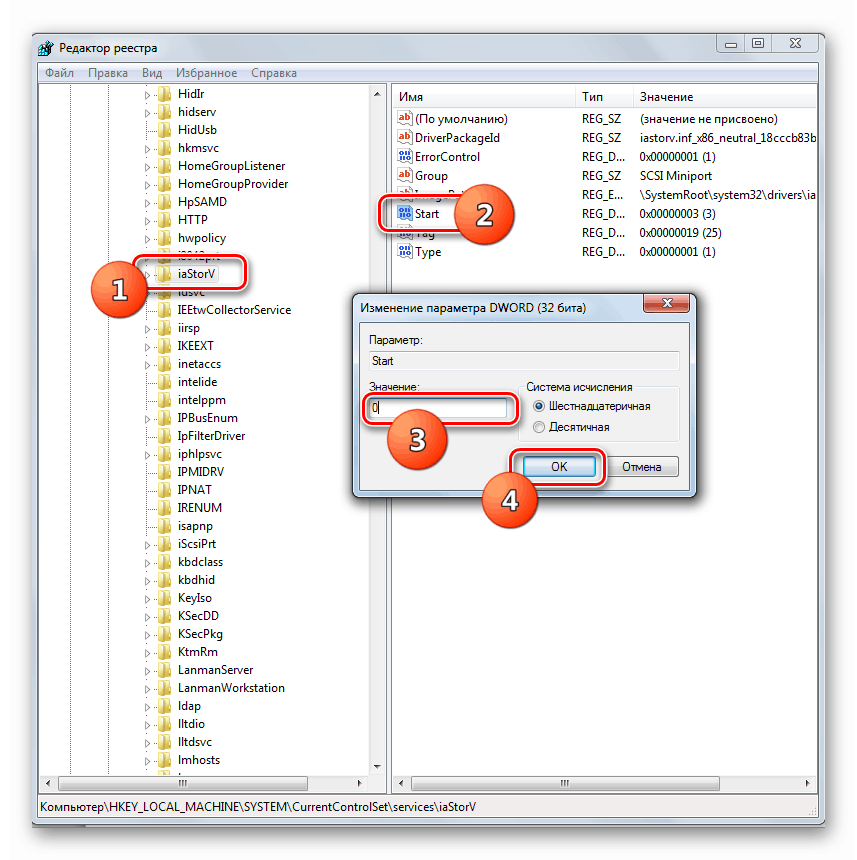Click inside the Значение input field
857x860 pixels.
[x=440, y=408]
